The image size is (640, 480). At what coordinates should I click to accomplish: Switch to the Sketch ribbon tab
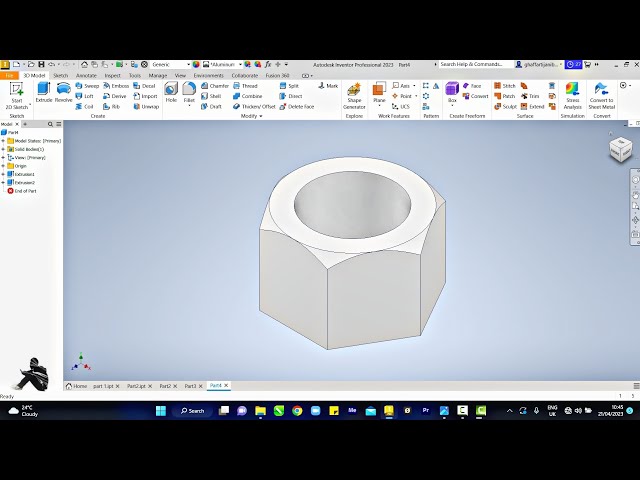pos(60,76)
